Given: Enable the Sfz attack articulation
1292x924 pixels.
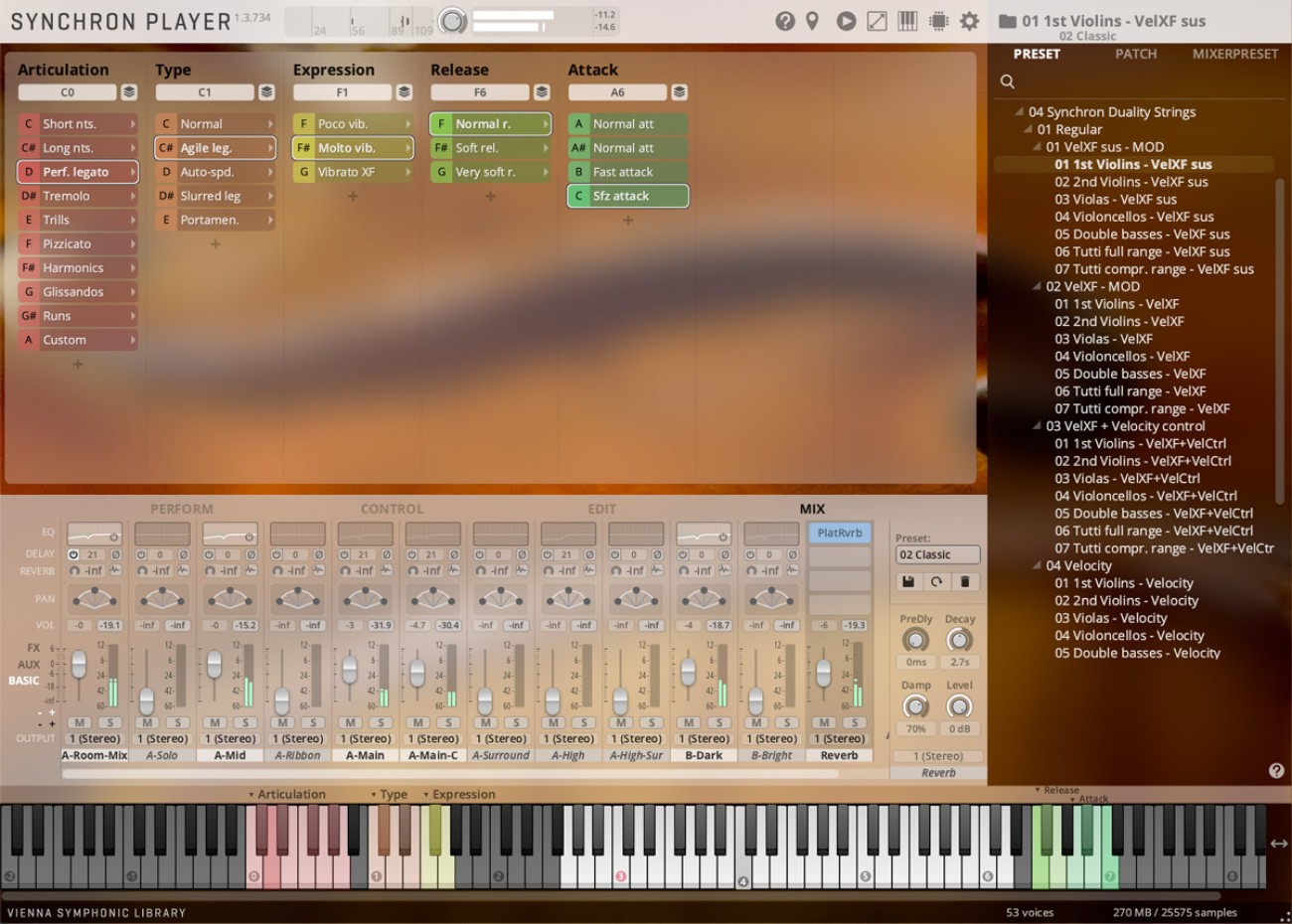Looking at the screenshot, I should point(627,196).
